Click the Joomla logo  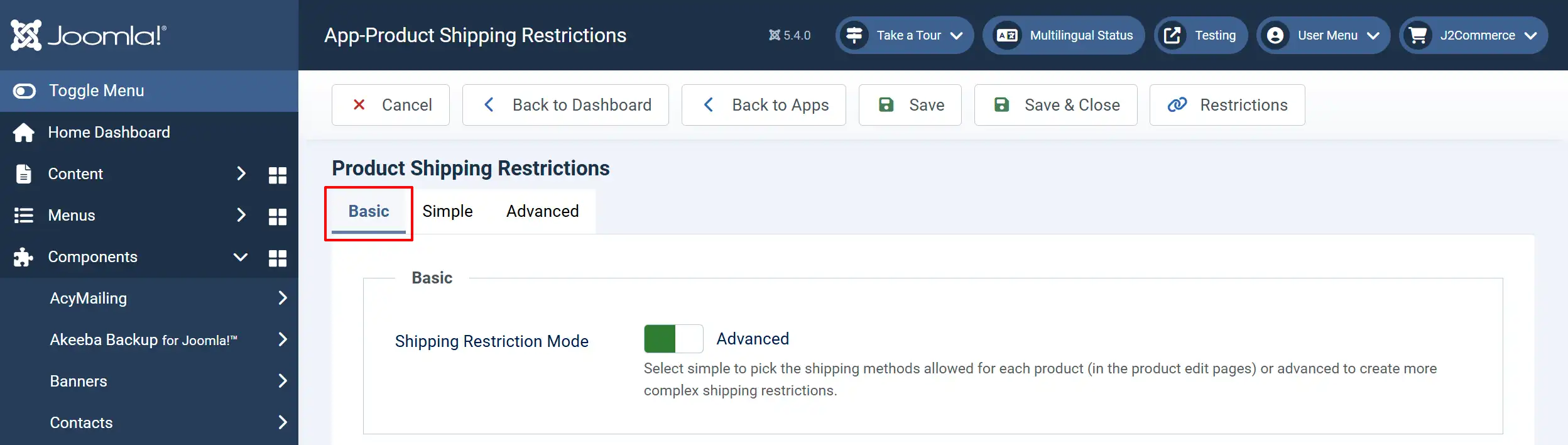(x=89, y=35)
